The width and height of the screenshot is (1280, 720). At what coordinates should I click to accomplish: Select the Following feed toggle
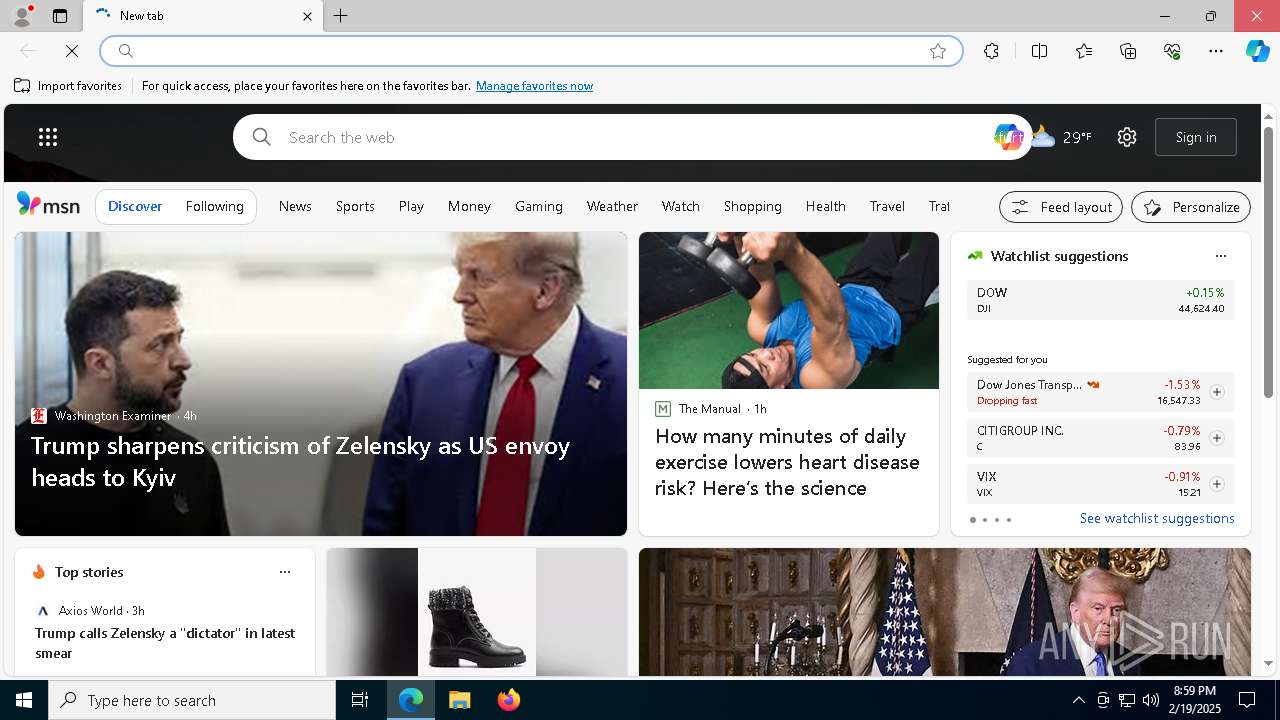tap(214, 206)
